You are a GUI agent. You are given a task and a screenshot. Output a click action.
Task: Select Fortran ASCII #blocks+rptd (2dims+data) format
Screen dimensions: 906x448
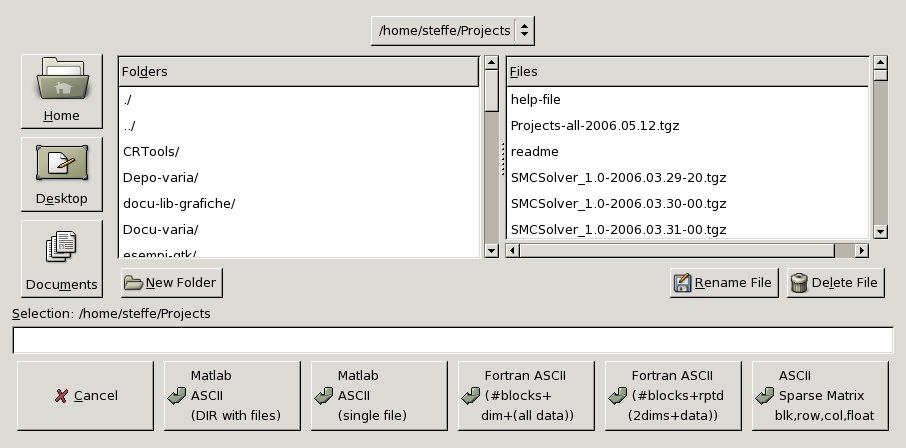672,396
